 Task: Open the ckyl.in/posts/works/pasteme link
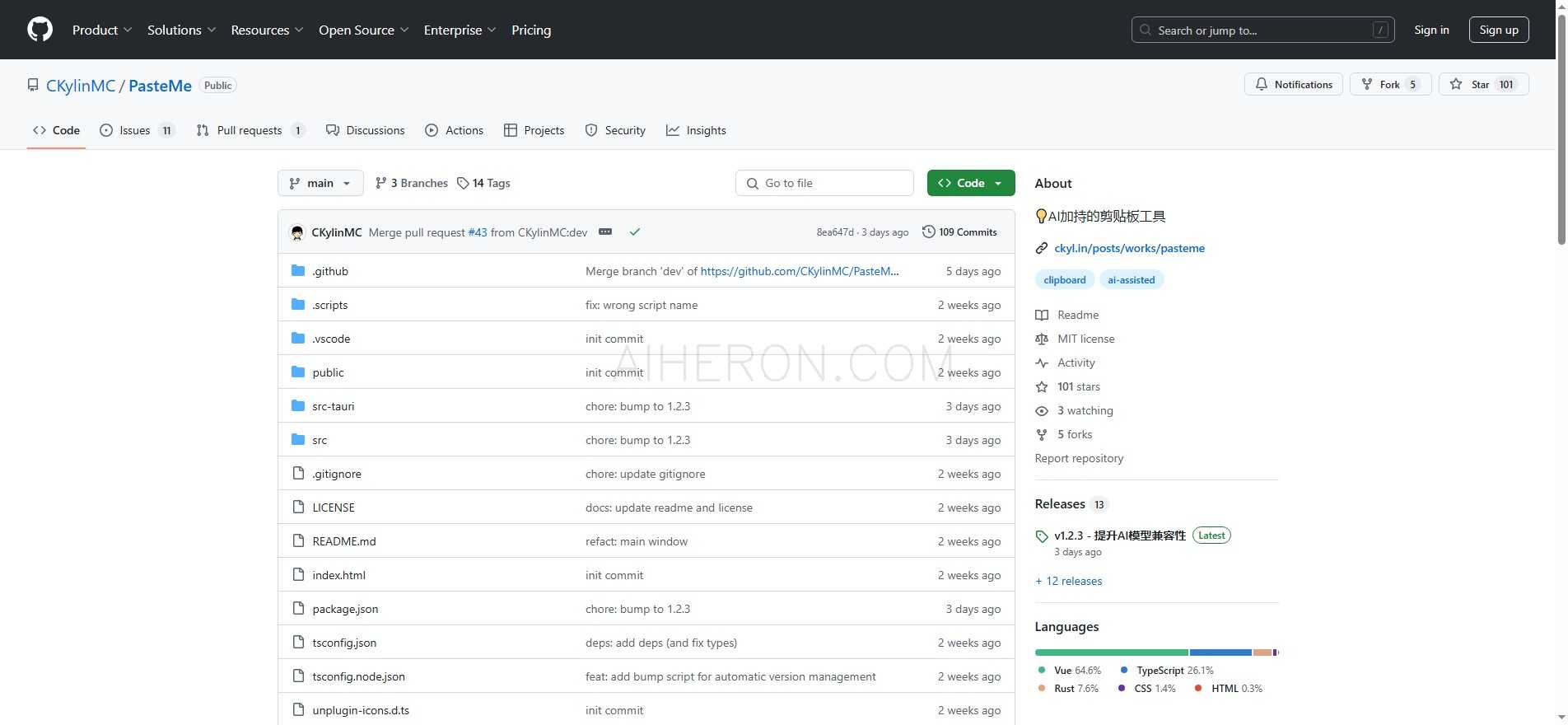(1129, 248)
